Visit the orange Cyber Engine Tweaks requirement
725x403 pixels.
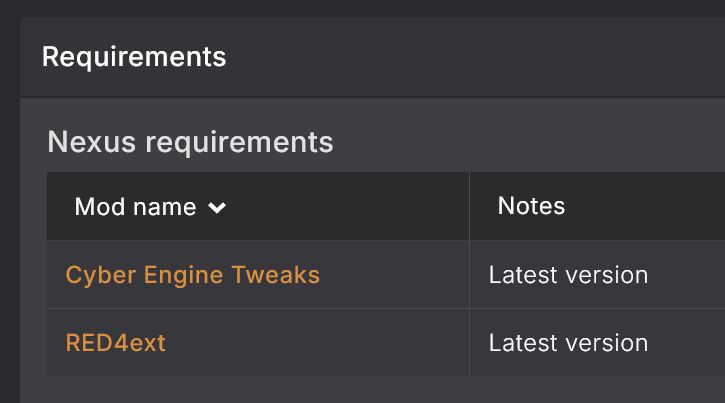click(192, 274)
